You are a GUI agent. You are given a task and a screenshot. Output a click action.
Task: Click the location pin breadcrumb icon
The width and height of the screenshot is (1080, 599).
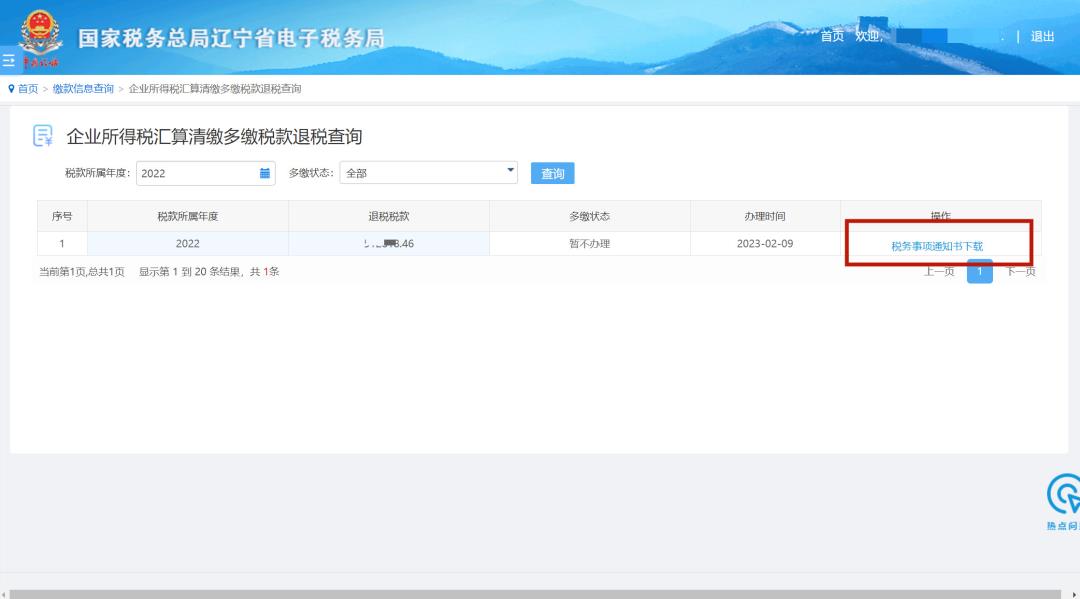tap(11, 89)
